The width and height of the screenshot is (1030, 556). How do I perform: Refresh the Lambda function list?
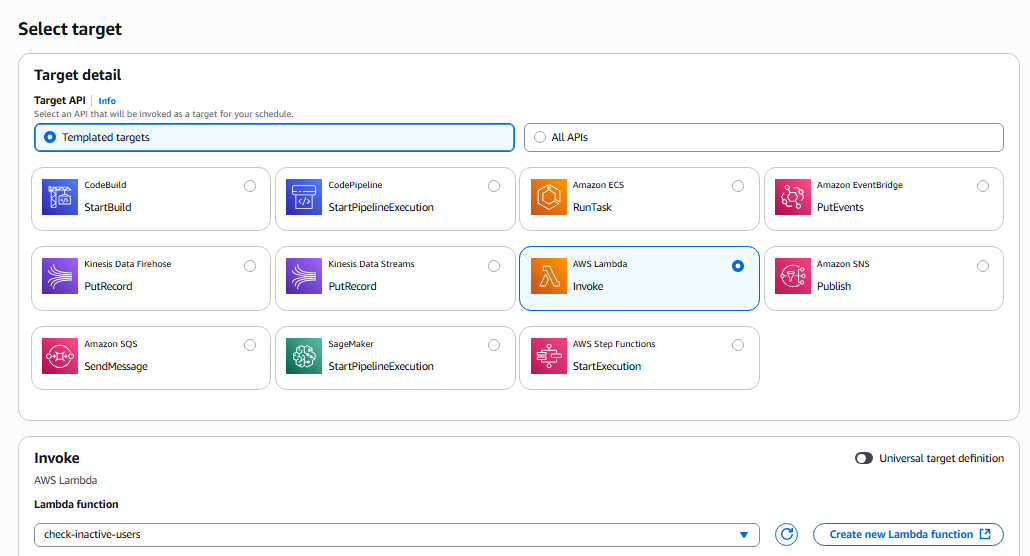coord(786,534)
